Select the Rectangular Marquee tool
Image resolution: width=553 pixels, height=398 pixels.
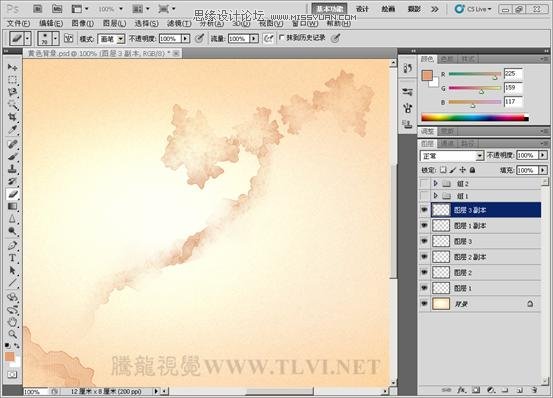[12, 80]
